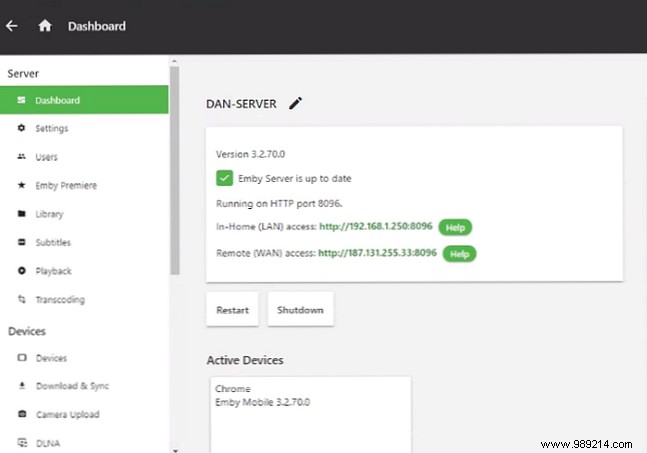Open Playback settings in sidebar
The height and width of the screenshot is (453, 647).
(x=84, y=271)
